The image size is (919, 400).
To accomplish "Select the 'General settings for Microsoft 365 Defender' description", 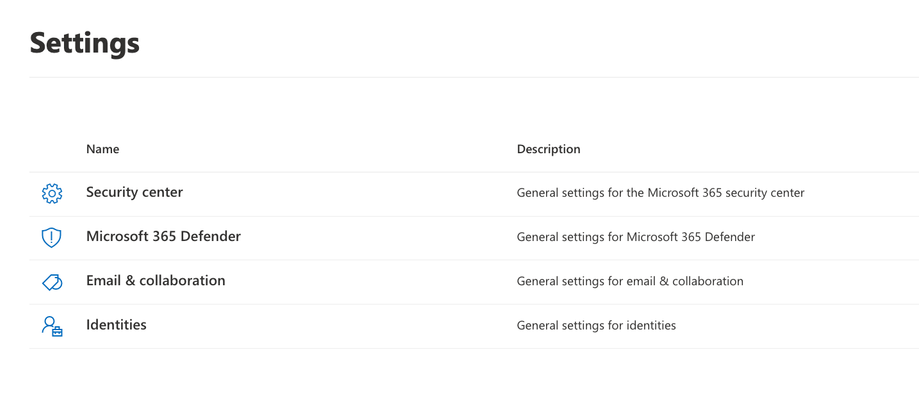I will (x=636, y=237).
